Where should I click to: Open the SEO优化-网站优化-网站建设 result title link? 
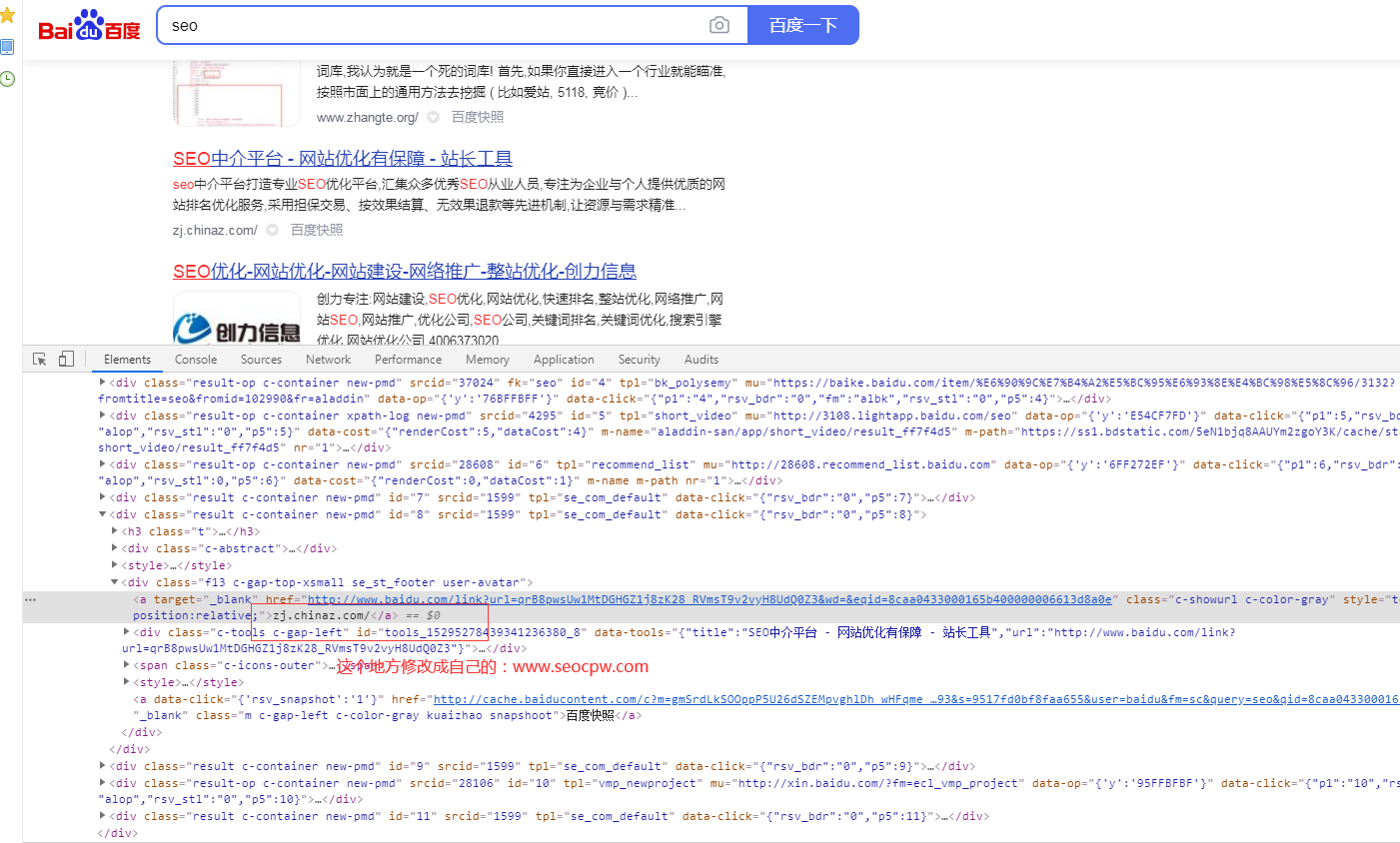click(x=405, y=272)
